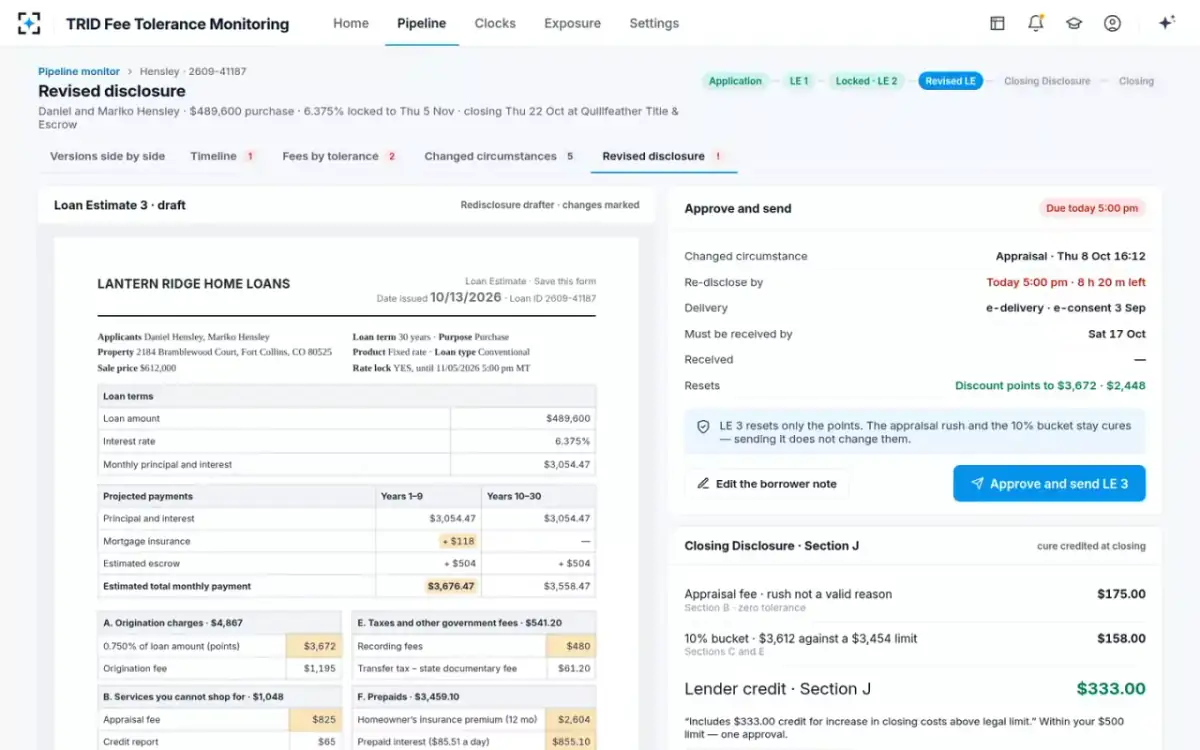Click the $65 credit report value

327,742
